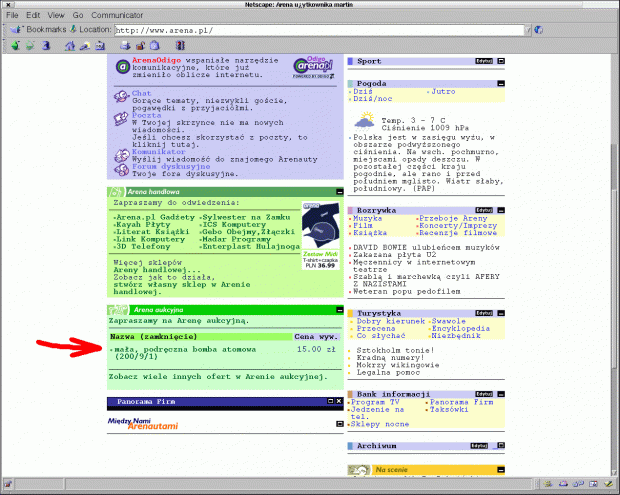
Task: Click the Arena Odigo logo
Action: pos(314,67)
